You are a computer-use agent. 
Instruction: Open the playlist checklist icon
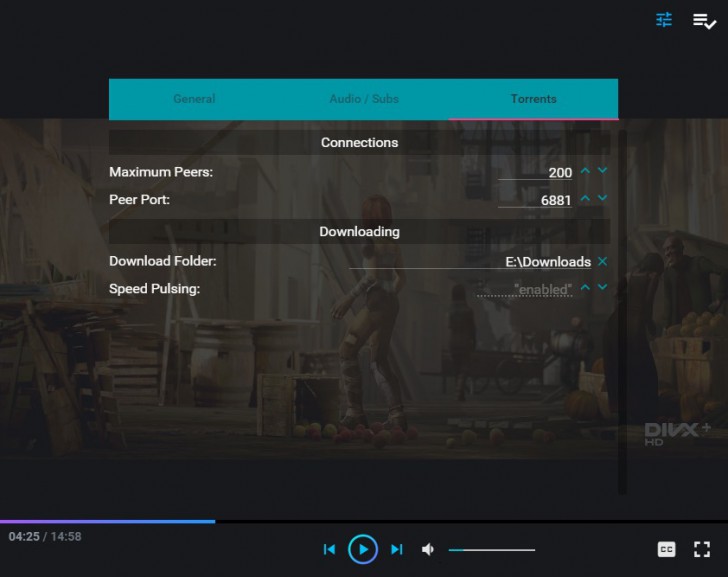(704, 21)
